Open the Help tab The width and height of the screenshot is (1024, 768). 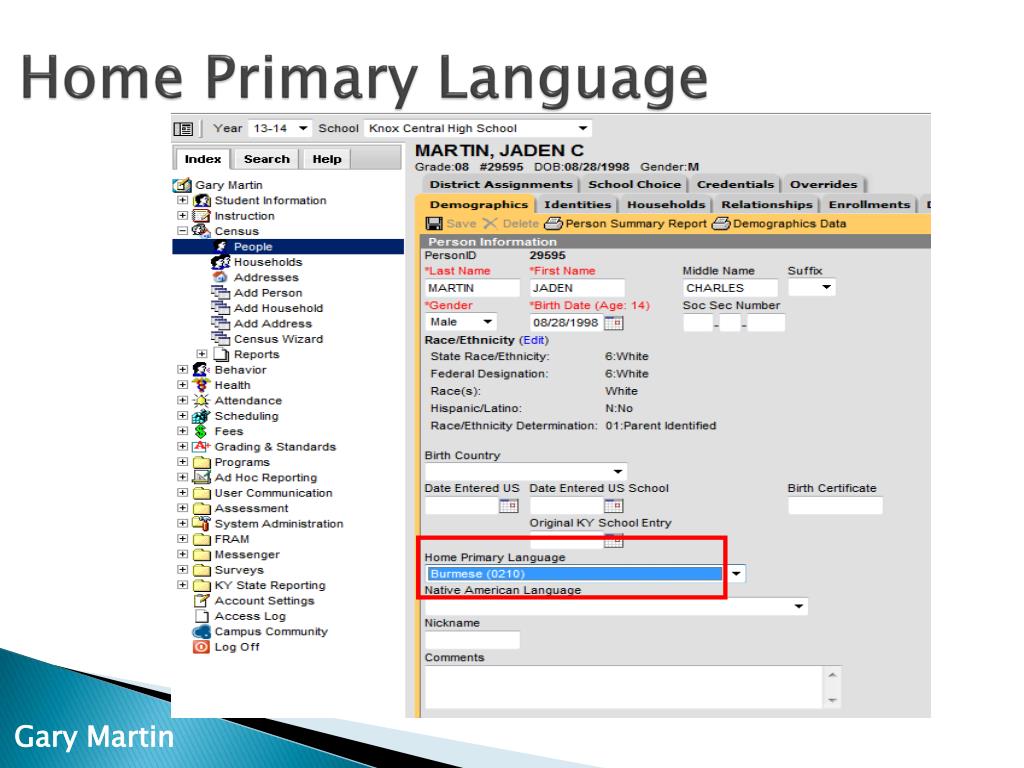click(327, 159)
